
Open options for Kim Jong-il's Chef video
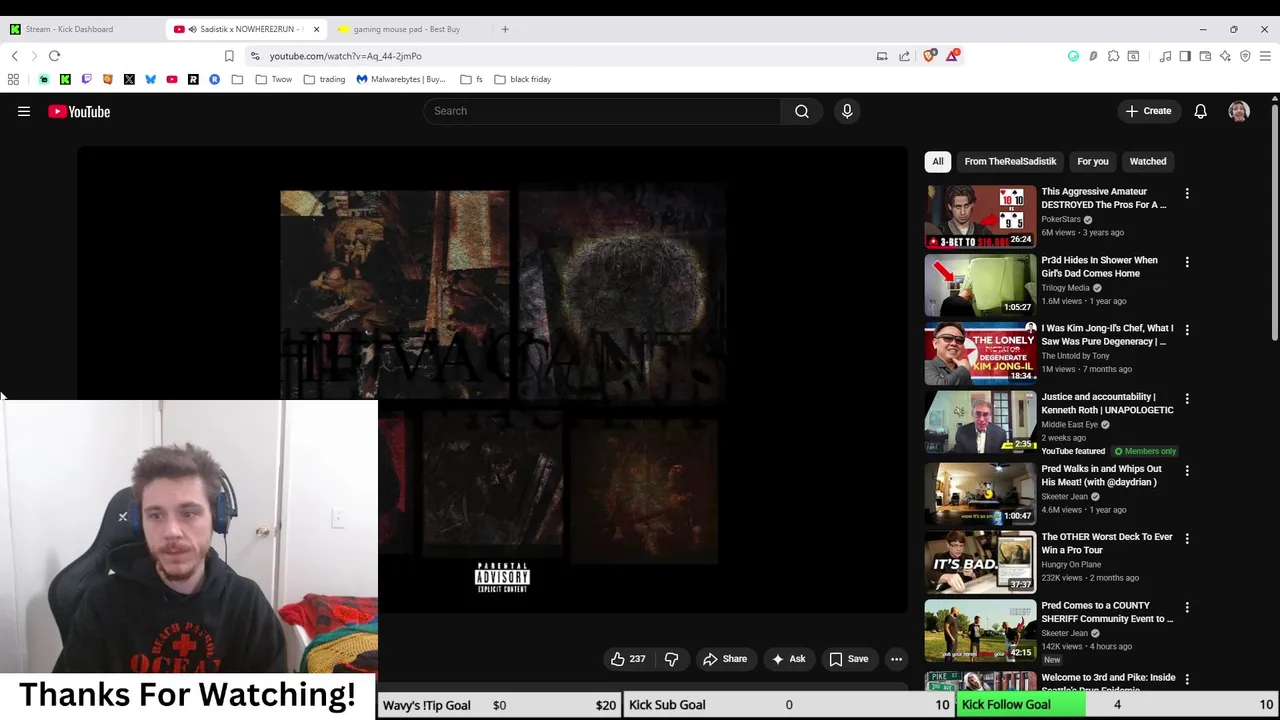[x=1187, y=330]
